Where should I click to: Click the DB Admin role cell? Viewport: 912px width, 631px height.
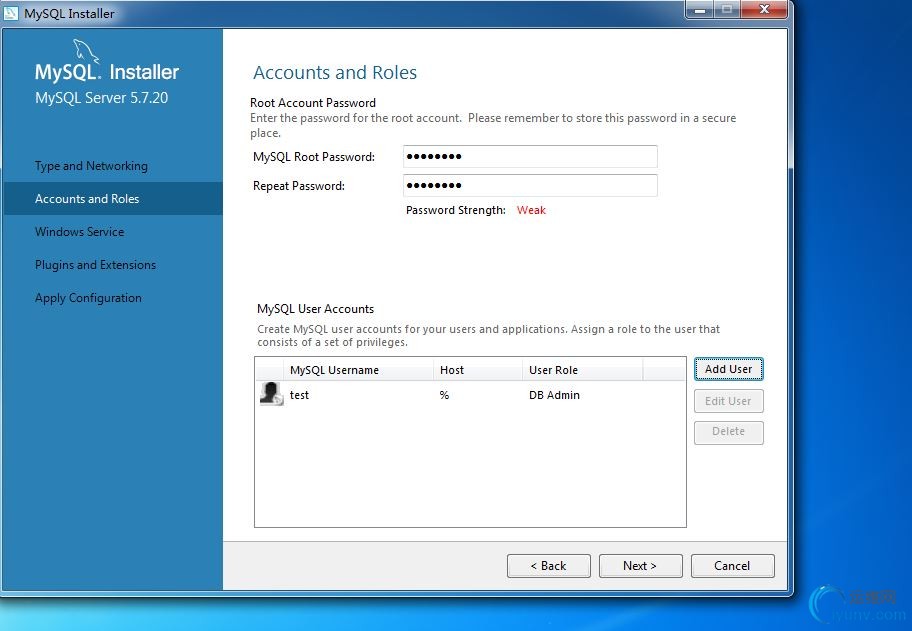(554, 395)
